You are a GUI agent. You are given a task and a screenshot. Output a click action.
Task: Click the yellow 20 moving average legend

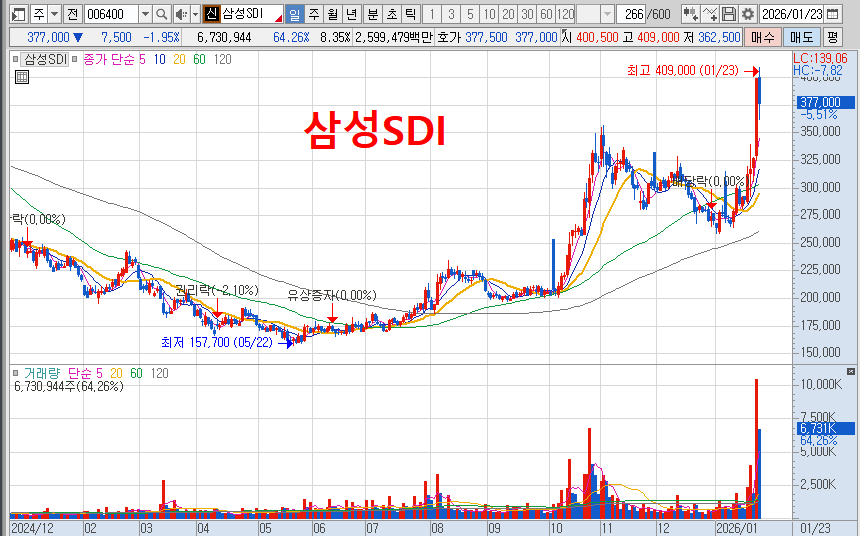(x=179, y=59)
